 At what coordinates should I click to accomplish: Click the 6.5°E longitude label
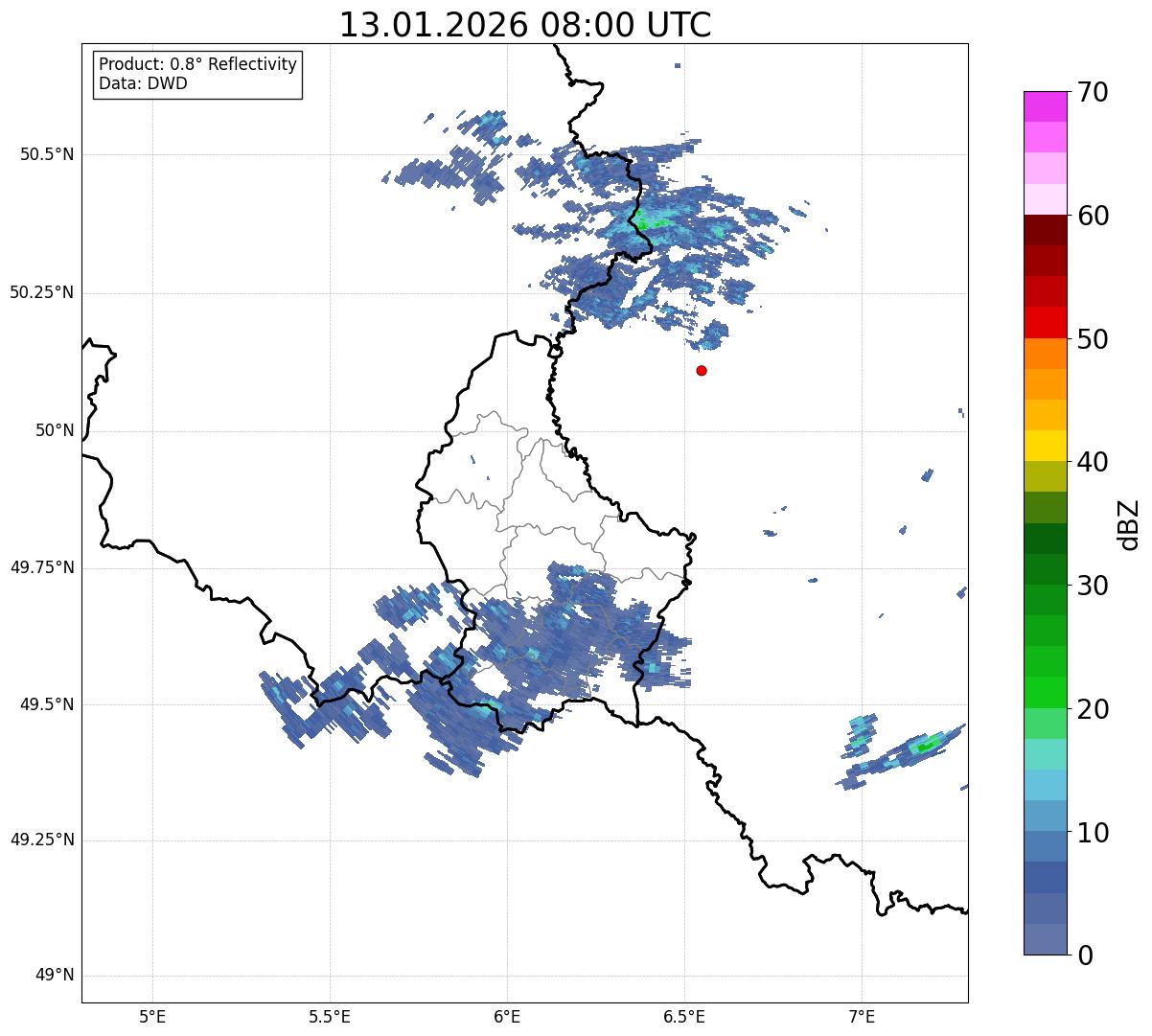click(x=684, y=1017)
